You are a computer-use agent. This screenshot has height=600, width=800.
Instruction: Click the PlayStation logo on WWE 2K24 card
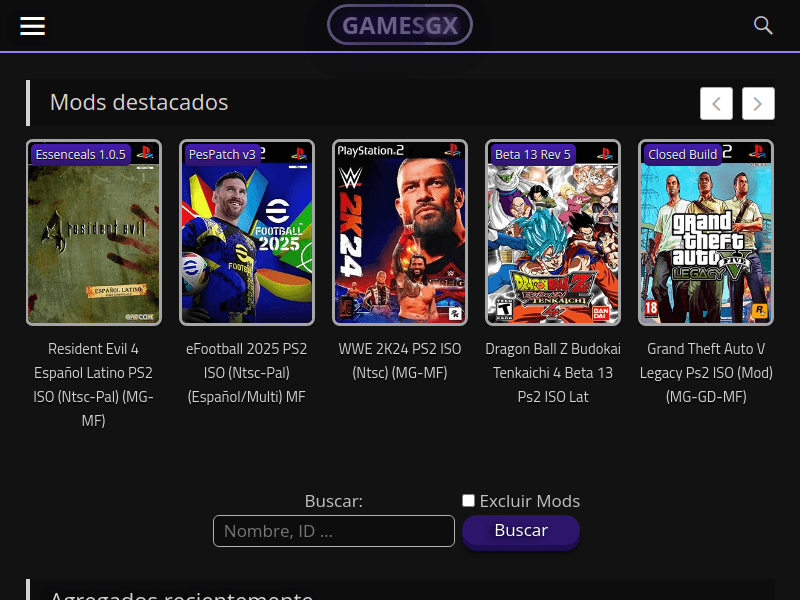pos(452,150)
